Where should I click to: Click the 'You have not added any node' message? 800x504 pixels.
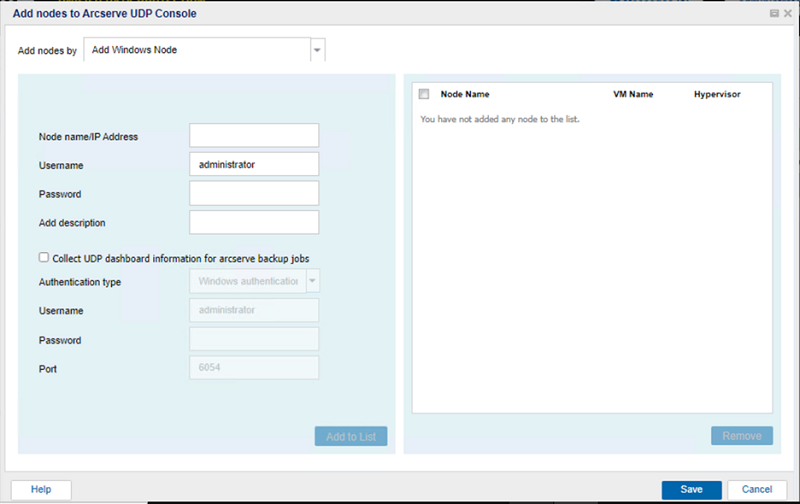500,119
